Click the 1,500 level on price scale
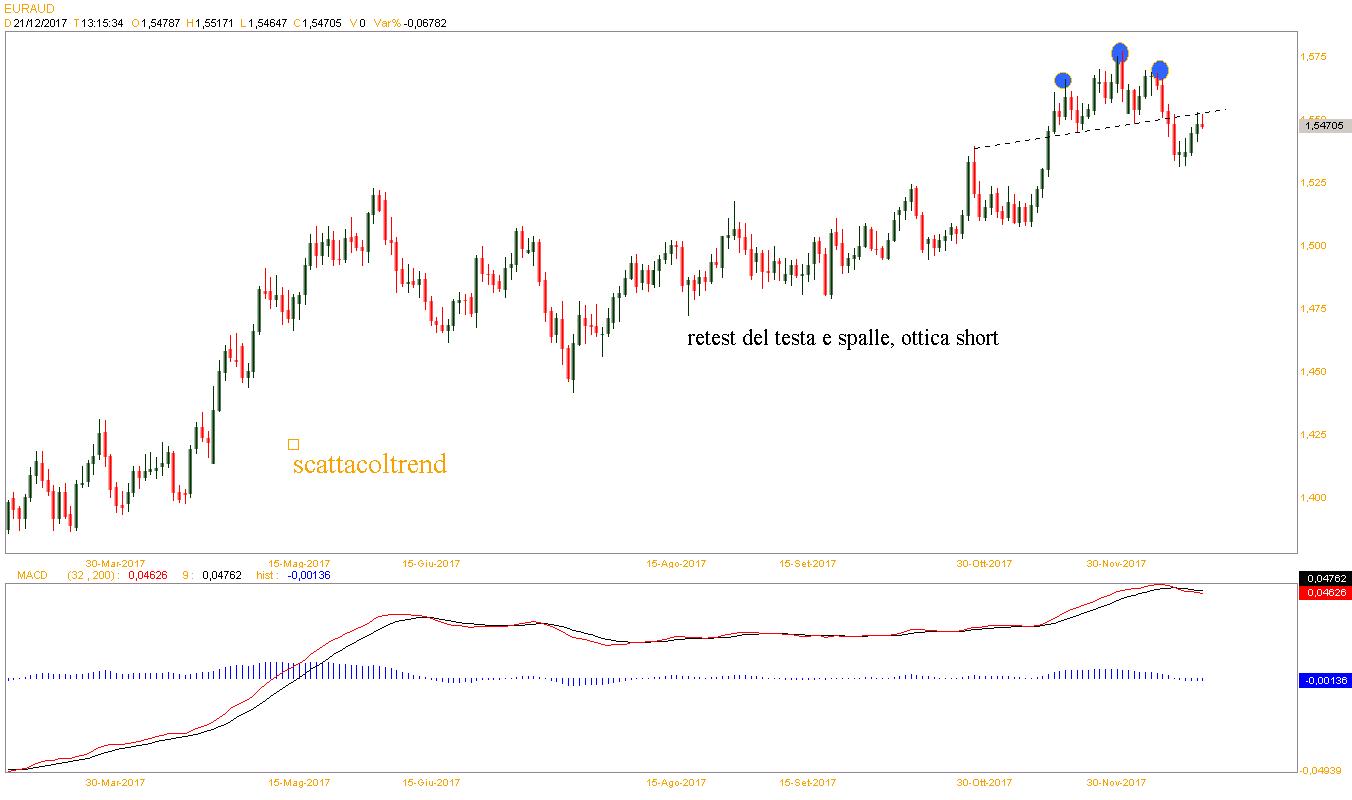 (1313, 246)
